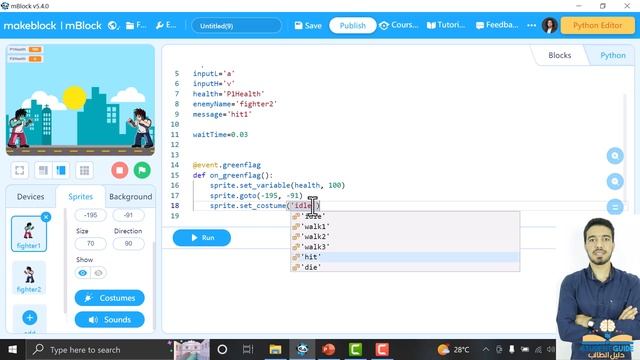Image resolution: width=640 pixels, height=360 pixels.
Task: Zoom in the code editor
Action: pyautogui.click(x=615, y=156)
